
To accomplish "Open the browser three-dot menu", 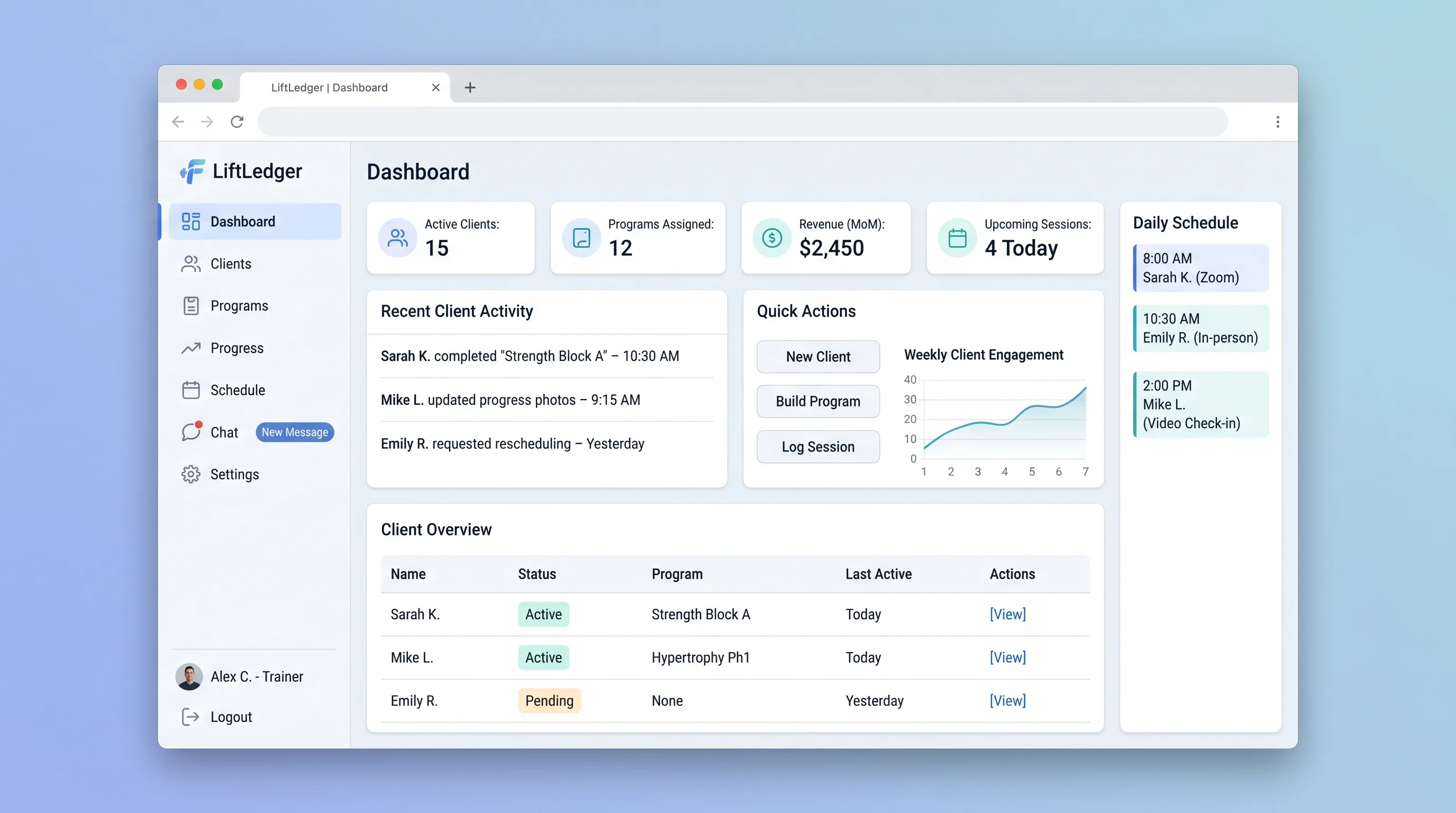I will click(1277, 122).
